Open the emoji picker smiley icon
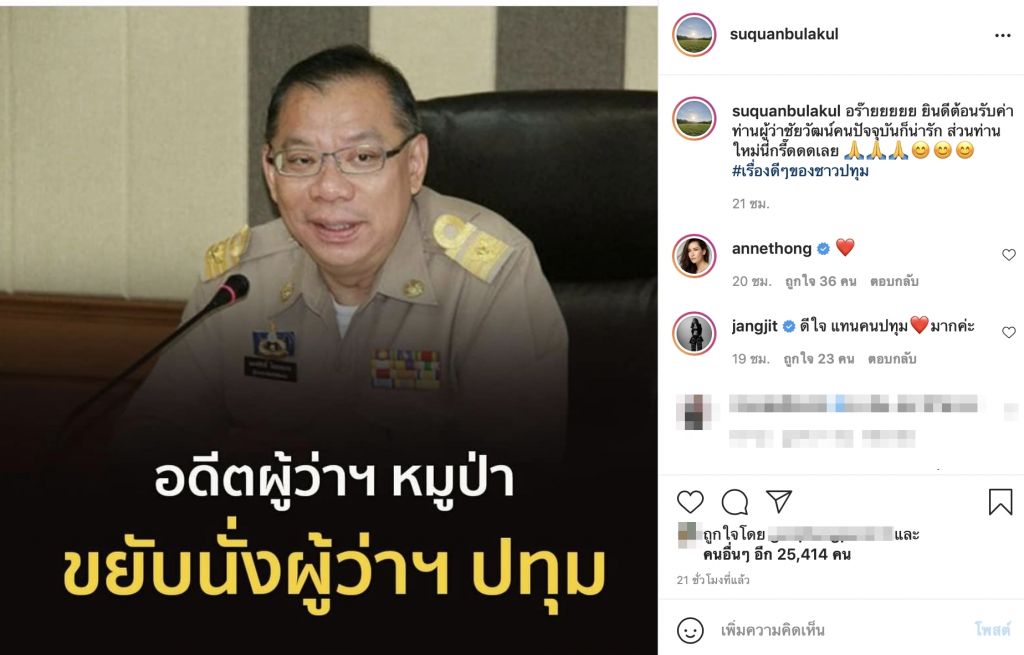This screenshot has height=655, width=1024. click(x=690, y=630)
